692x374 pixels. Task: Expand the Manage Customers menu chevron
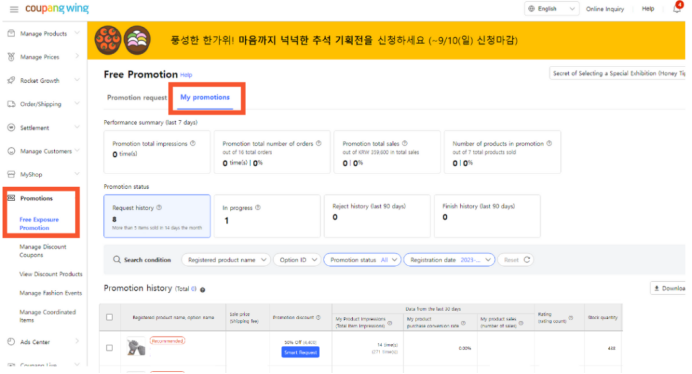[77, 151]
